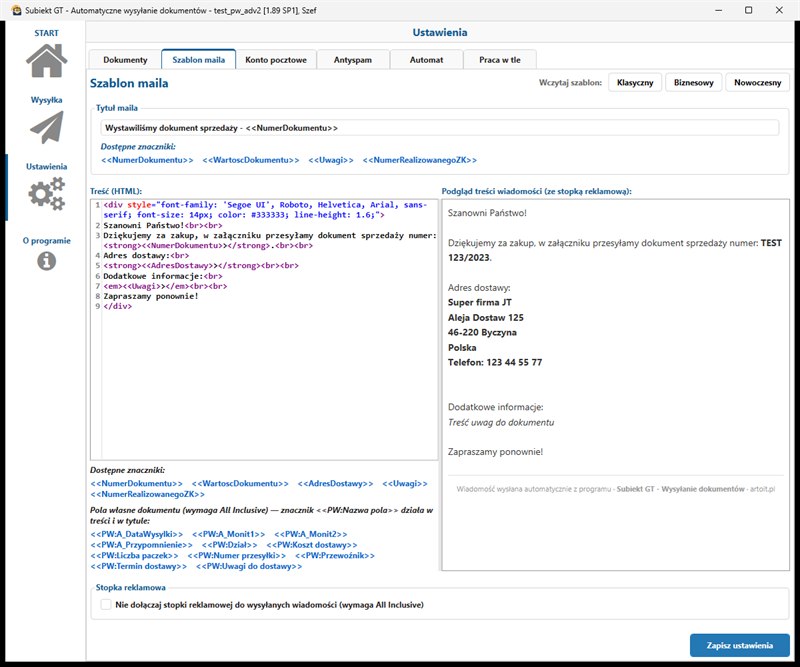Click 'Treść uwag do dokumentu' preview text
Viewport: 800px width, 667px height.
(x=501, y=423)
